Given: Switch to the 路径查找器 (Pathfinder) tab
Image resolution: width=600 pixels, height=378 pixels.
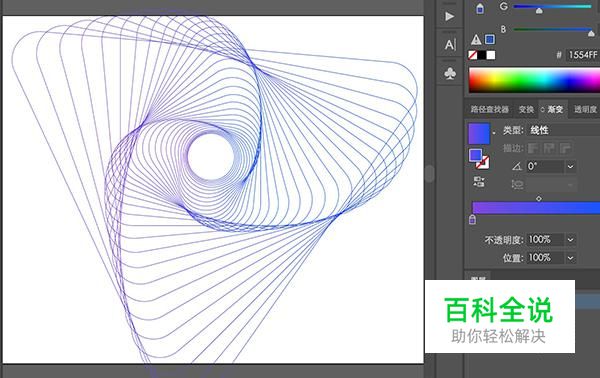Looking at the screenshot, I should click(x=489, y=109).
